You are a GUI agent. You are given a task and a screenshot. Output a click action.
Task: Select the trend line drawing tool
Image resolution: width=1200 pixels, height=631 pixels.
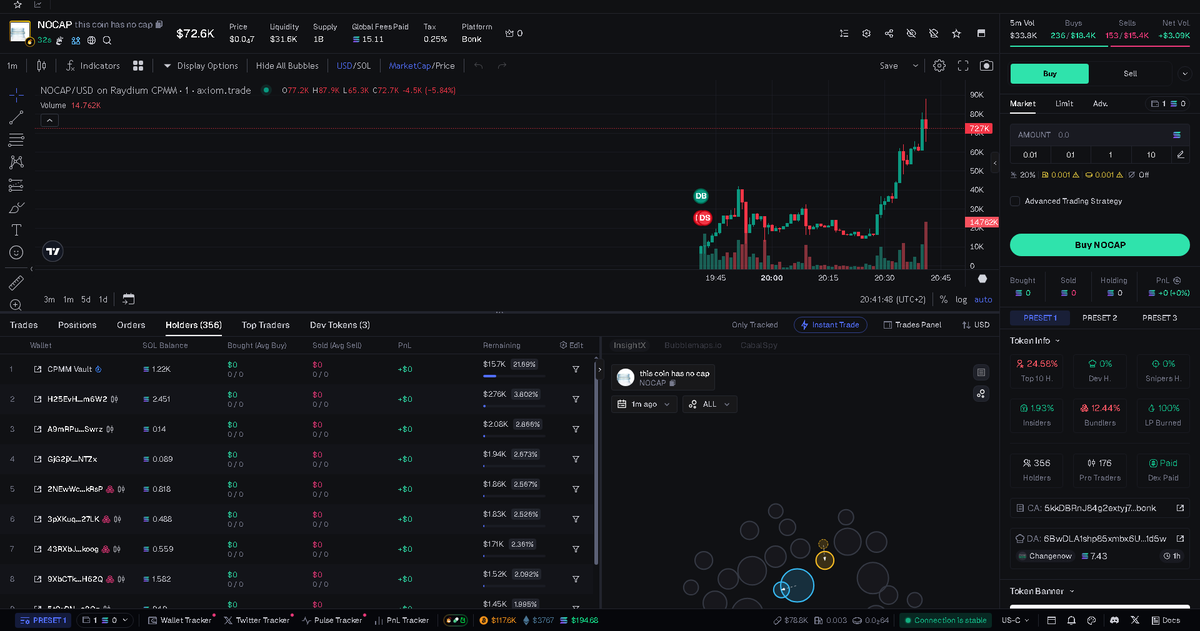17,117
